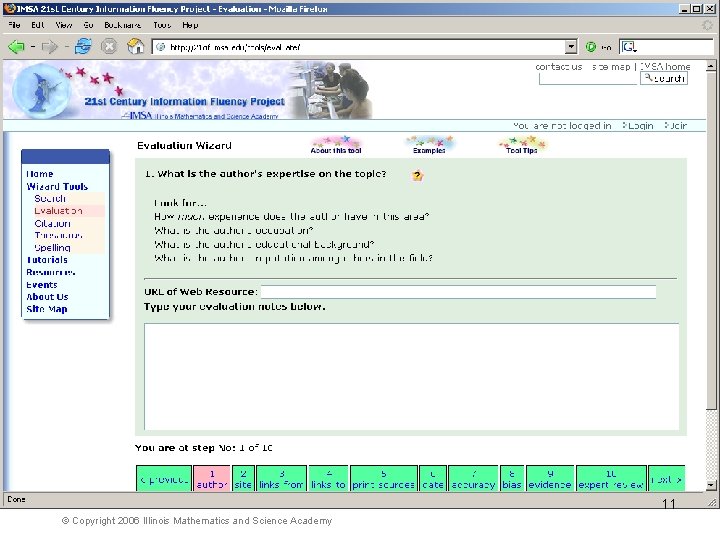Click the yellow question mark help icon
Screen dimensions: 720x540
tap(417, 175)
